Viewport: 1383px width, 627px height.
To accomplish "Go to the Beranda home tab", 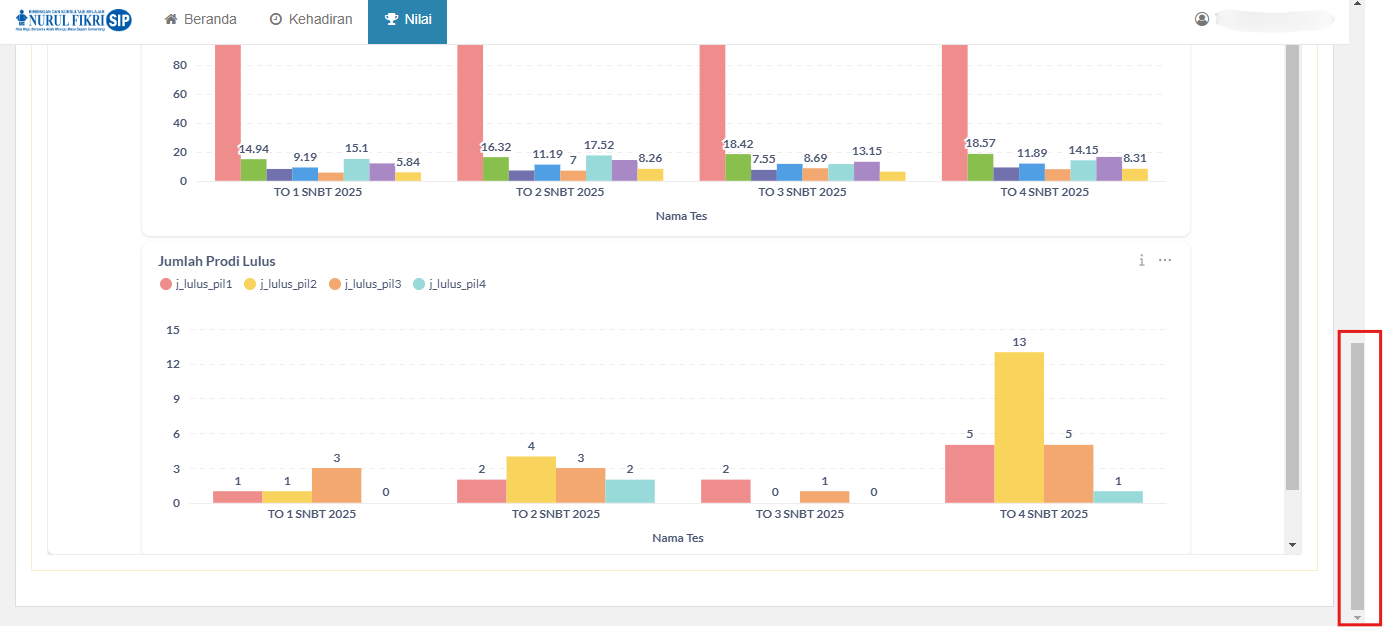I will tap(200, 20).
